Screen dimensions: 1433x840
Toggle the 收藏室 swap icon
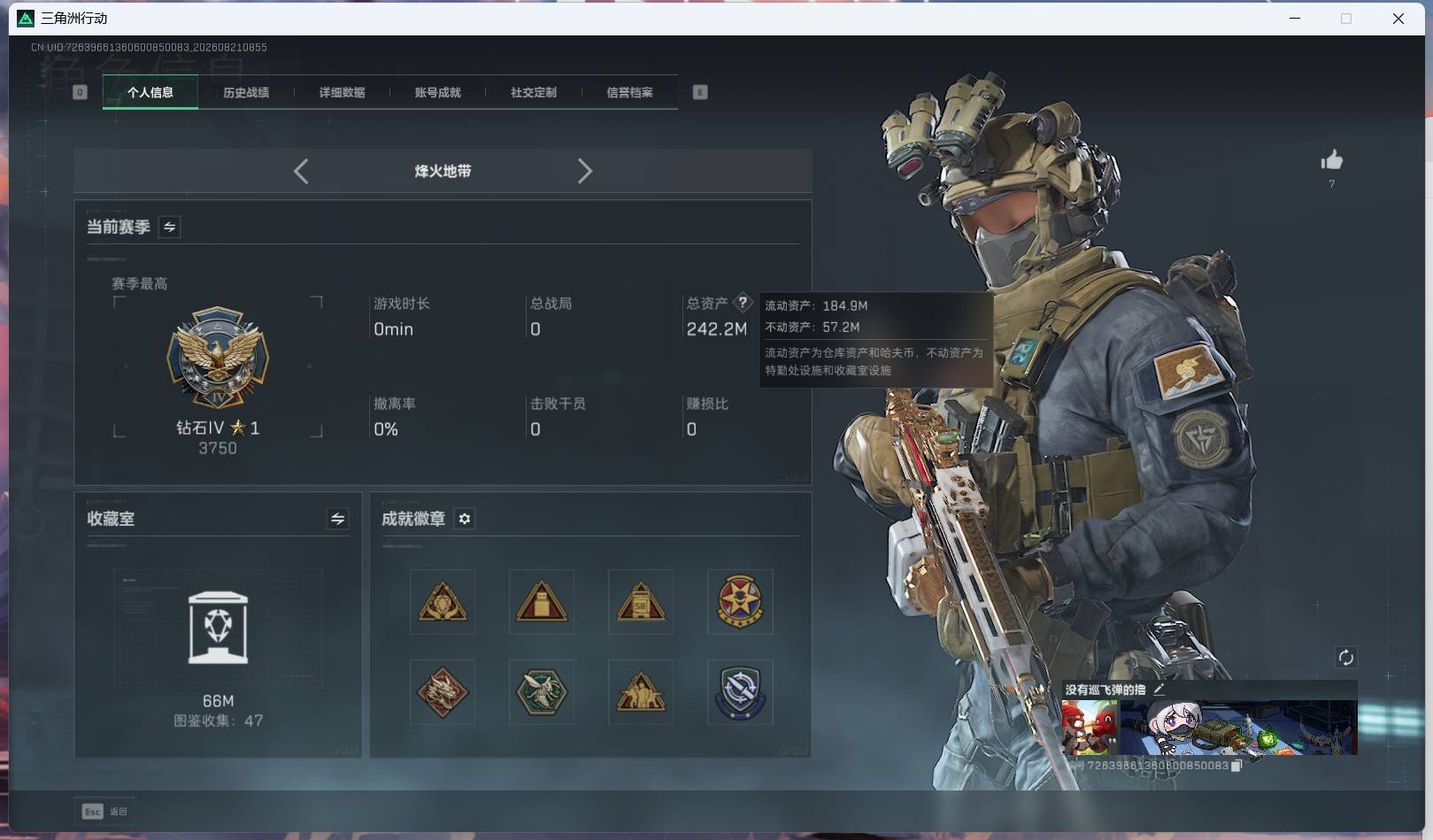point(337,519)
